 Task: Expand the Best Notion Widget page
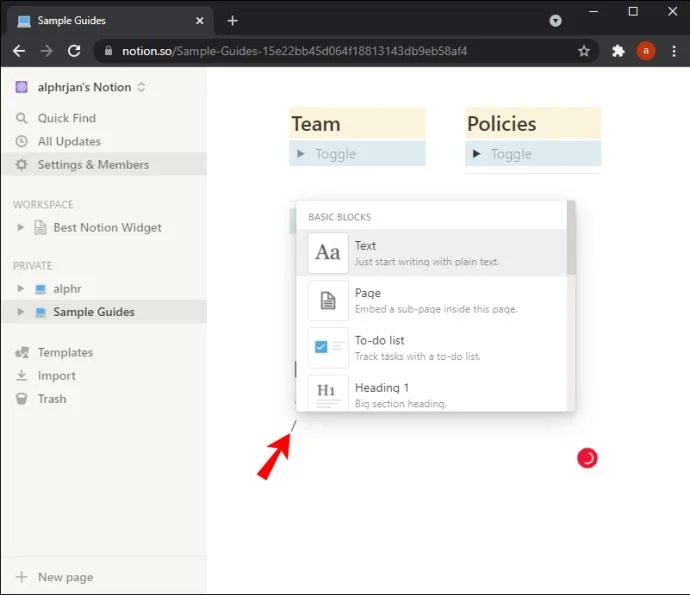(x=20, y=227)
